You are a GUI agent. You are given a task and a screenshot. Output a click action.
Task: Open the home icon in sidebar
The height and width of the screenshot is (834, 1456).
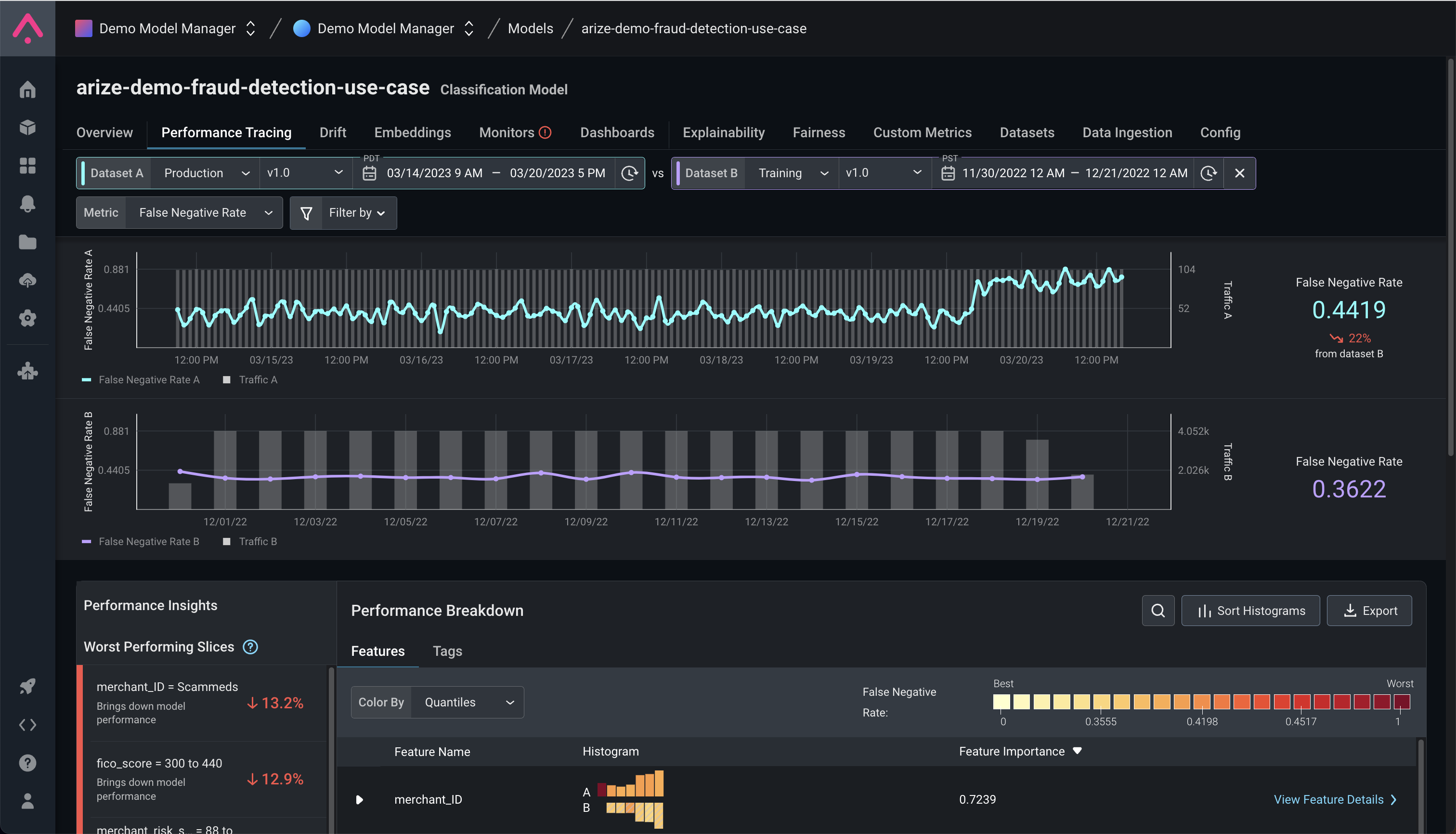tap(27, 90)
